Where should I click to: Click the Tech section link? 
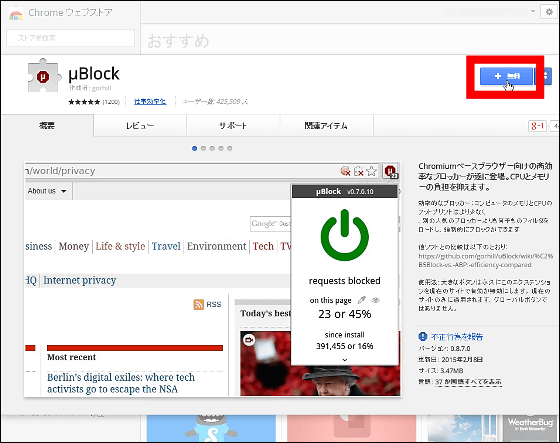click(x=263, y=246)
